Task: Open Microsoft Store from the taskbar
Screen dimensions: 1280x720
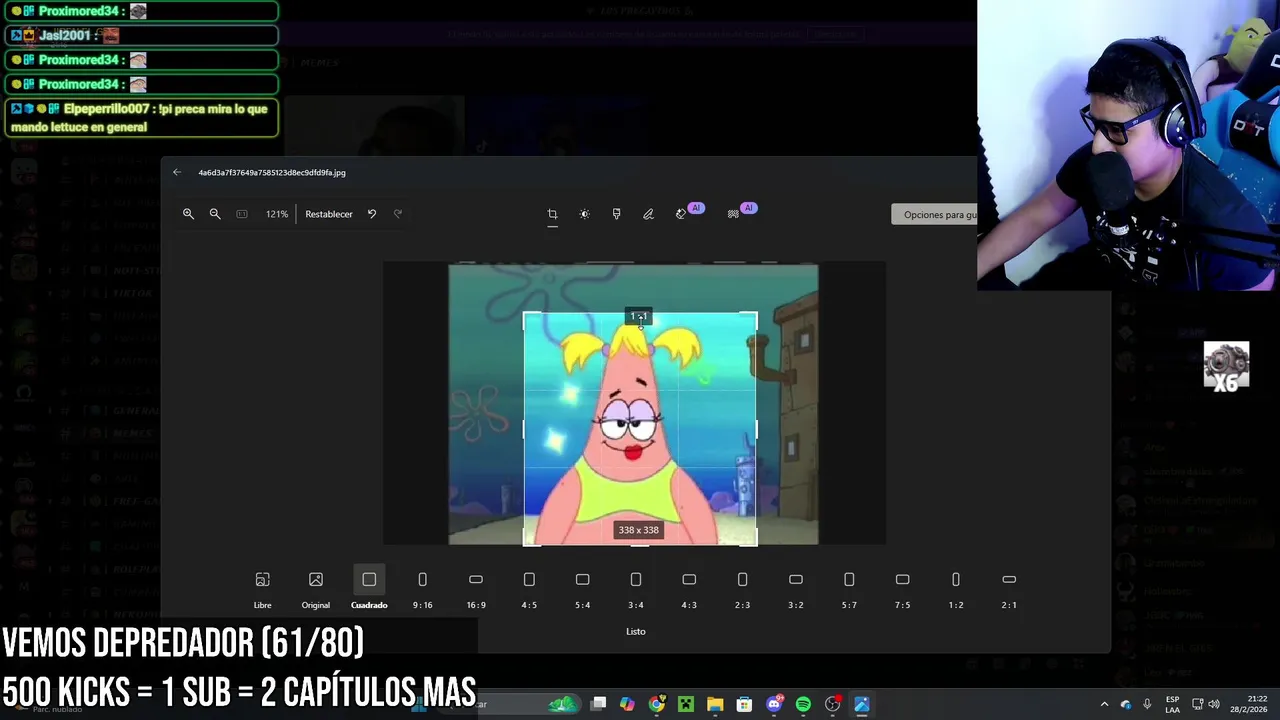Action: (744, 704)
